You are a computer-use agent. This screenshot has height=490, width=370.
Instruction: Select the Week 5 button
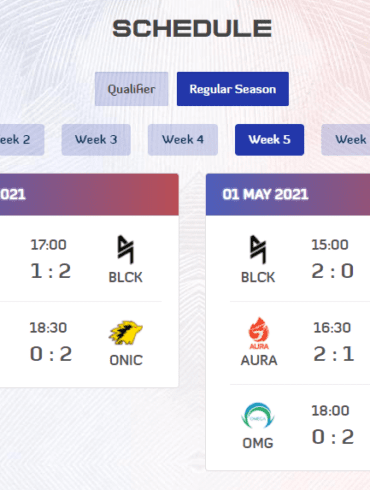pyautogui.click(x=269, y=140)
